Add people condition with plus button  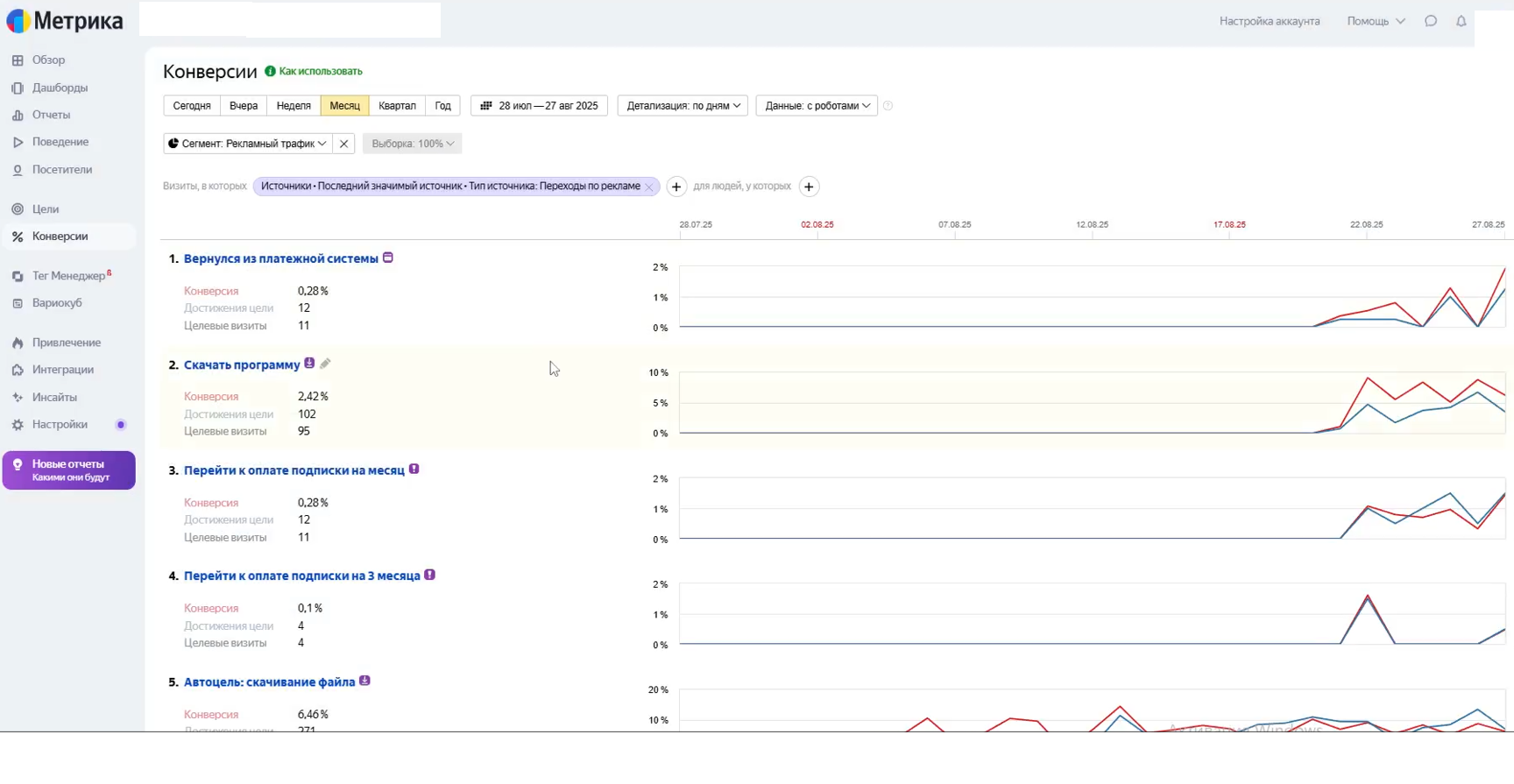(x=809, y=187)
